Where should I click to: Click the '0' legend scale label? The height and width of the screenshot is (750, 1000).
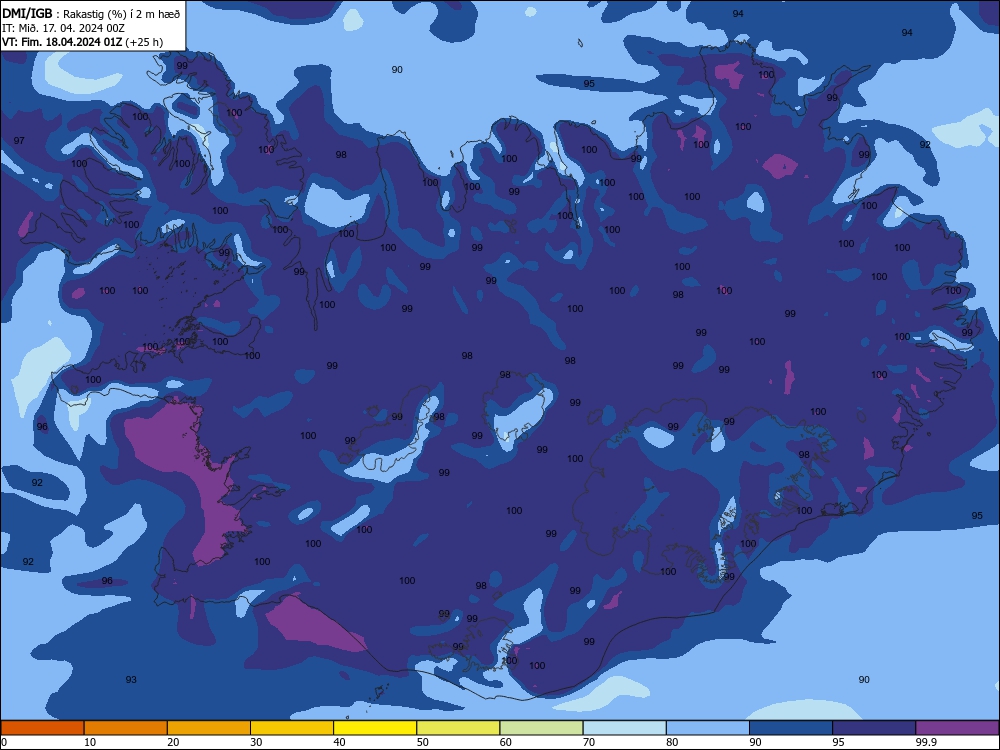coord(4,742)
